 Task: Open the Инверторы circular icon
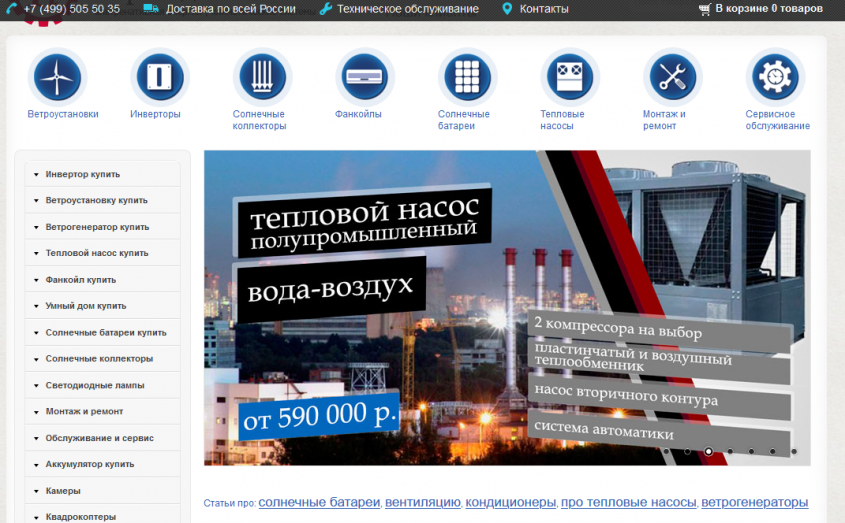(160, 78)
